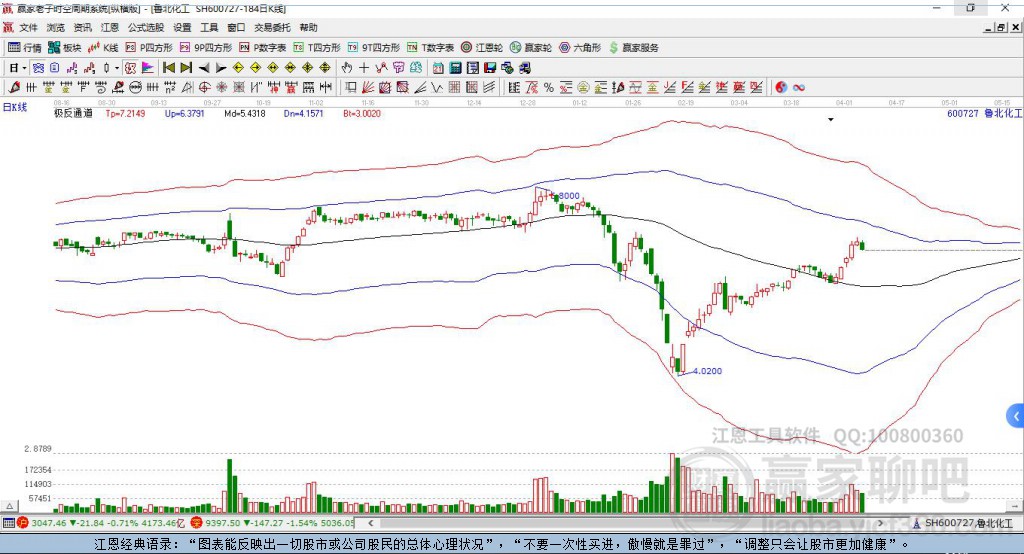This screenshot has height=554, width=1024.
Task: Click the yin-yang taiji icon
Action: (x=781, y=88)
